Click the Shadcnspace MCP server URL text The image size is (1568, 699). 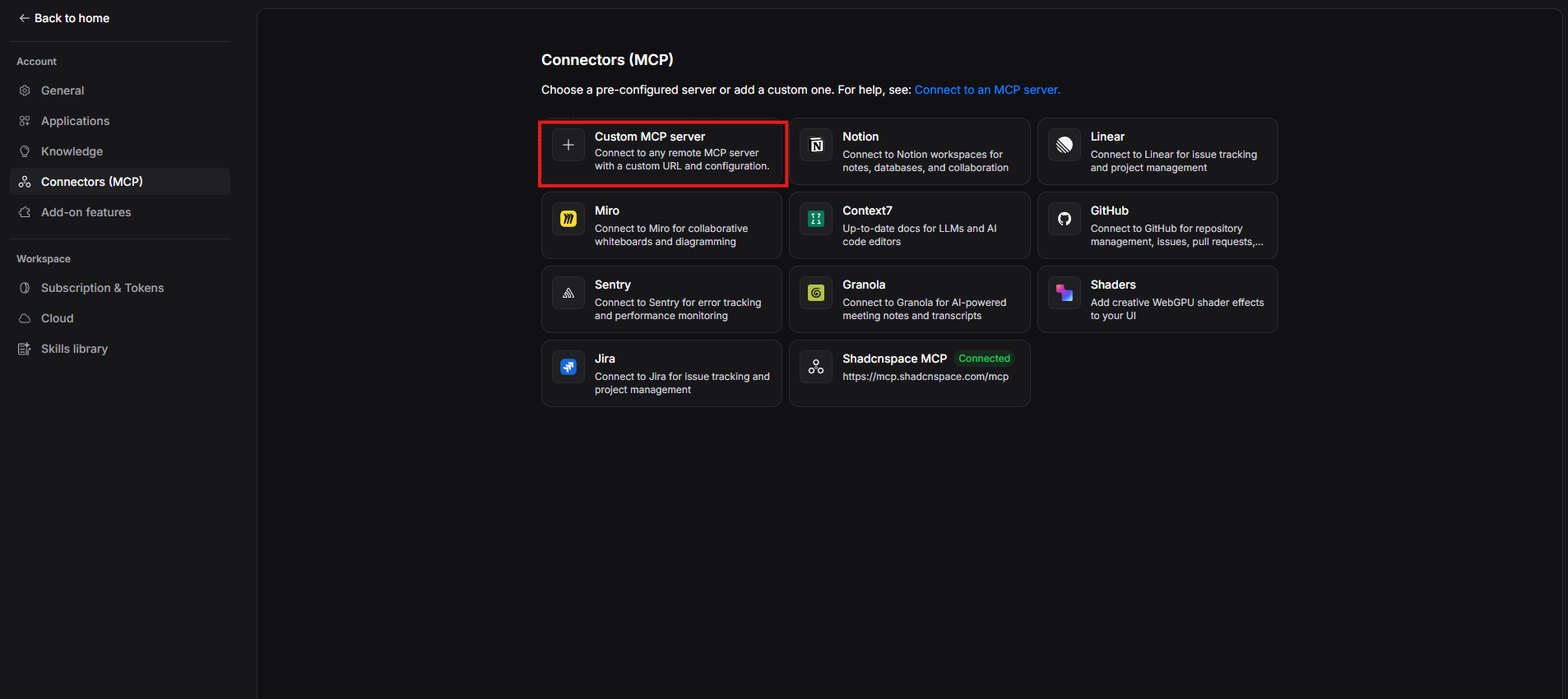925,377
